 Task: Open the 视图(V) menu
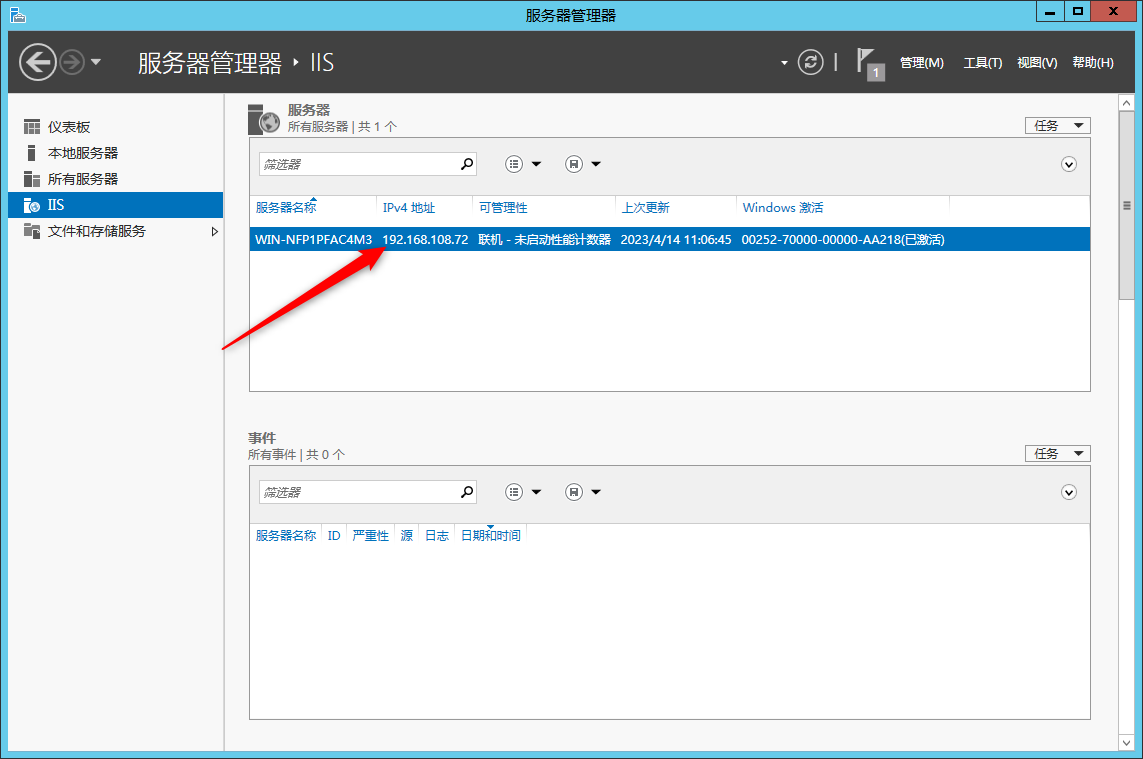click(x=1037, y=63)
